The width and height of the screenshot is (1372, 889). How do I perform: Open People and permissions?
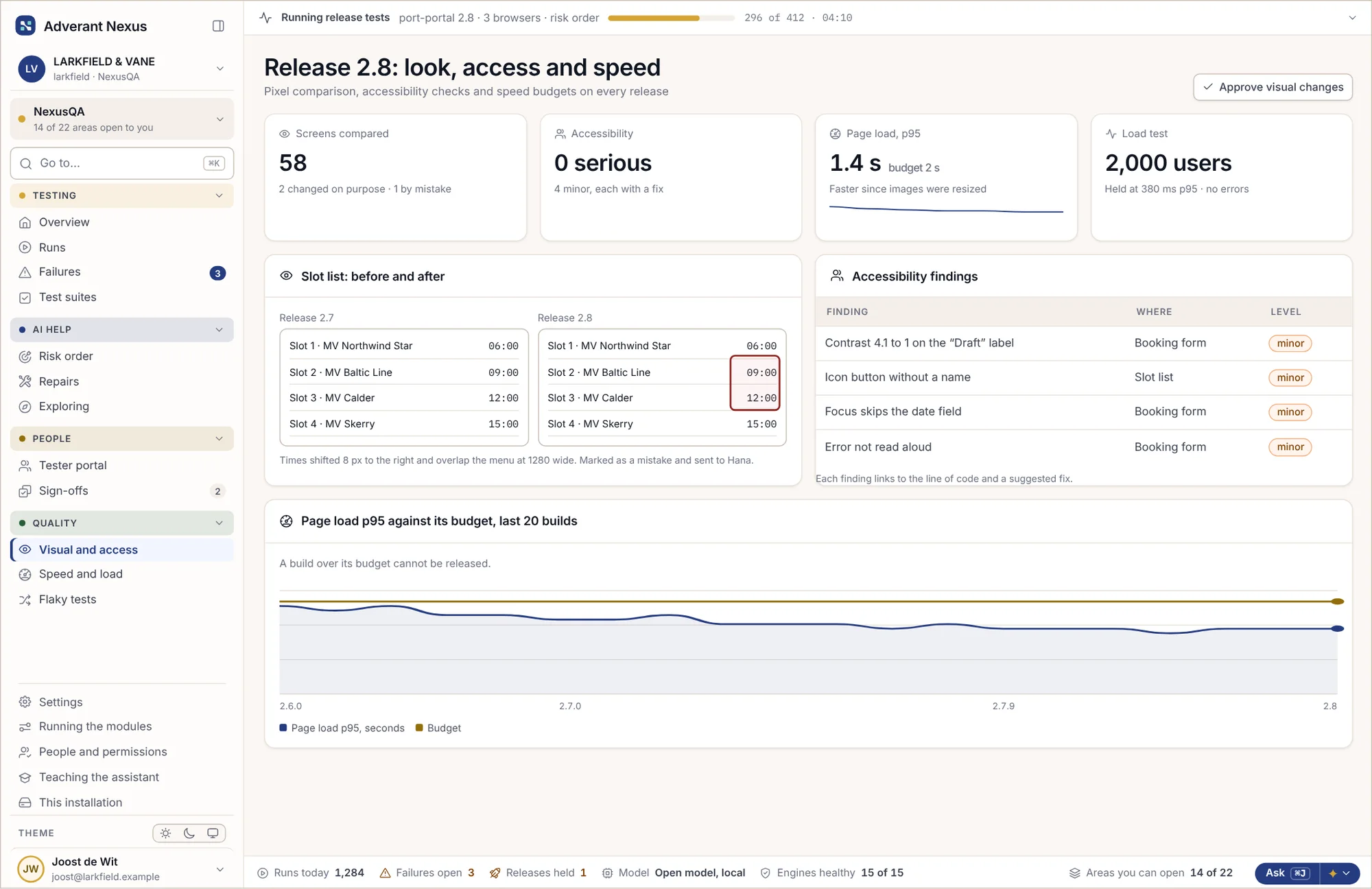(122, 752)
